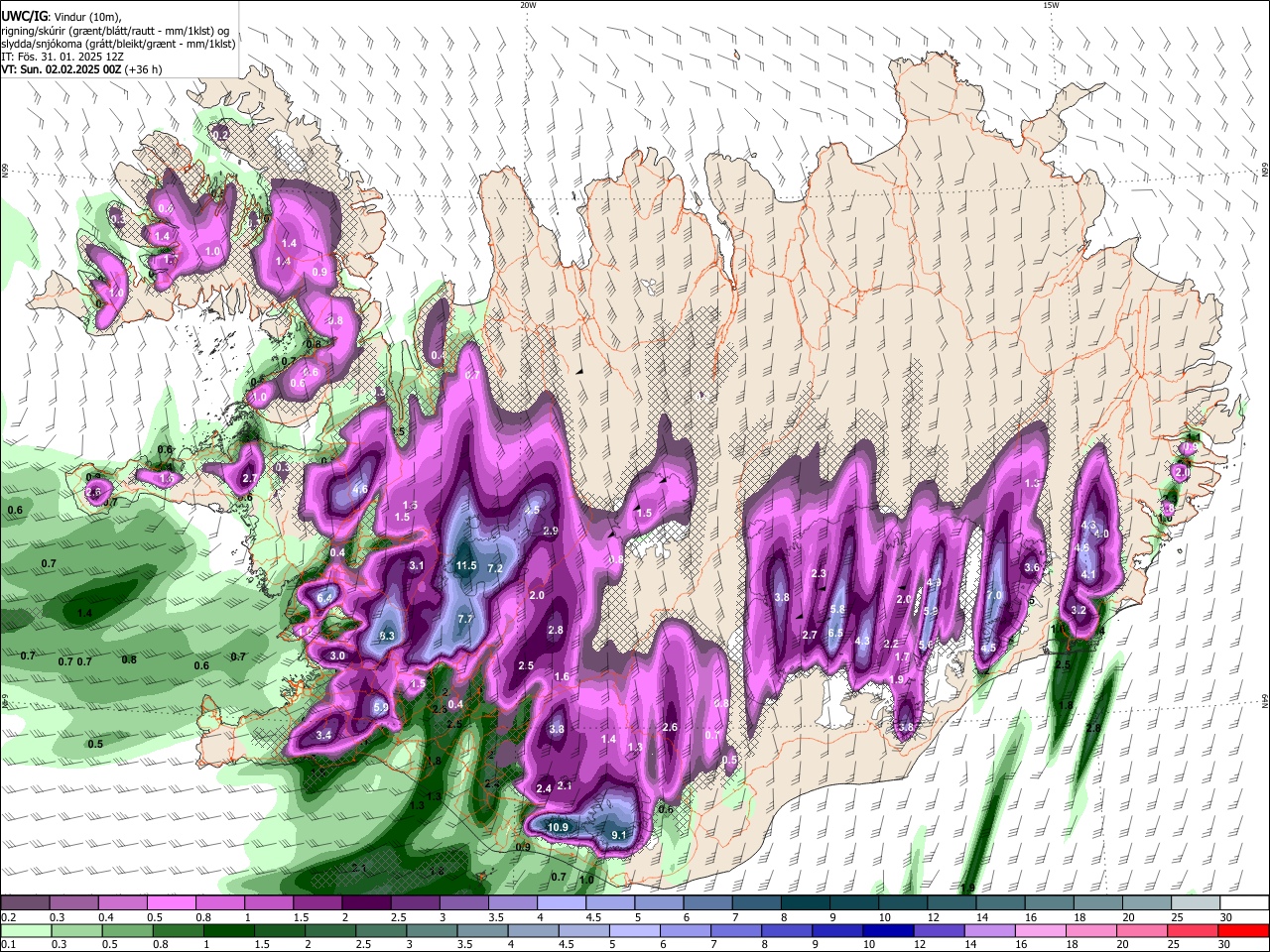Click the bright red swatch ending bottom legend row
Viewport: 1270px width, 952px height.
pos(1245,930)
